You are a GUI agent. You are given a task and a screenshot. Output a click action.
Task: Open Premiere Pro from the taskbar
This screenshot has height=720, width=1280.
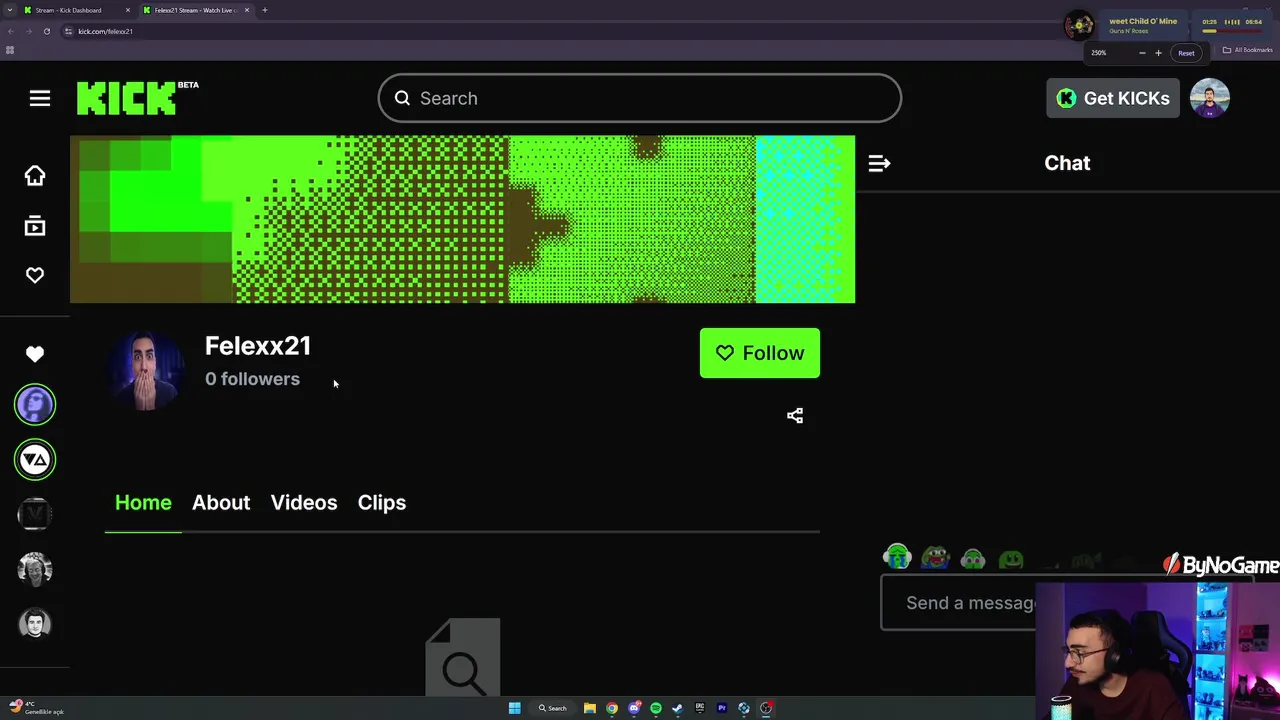722,708
